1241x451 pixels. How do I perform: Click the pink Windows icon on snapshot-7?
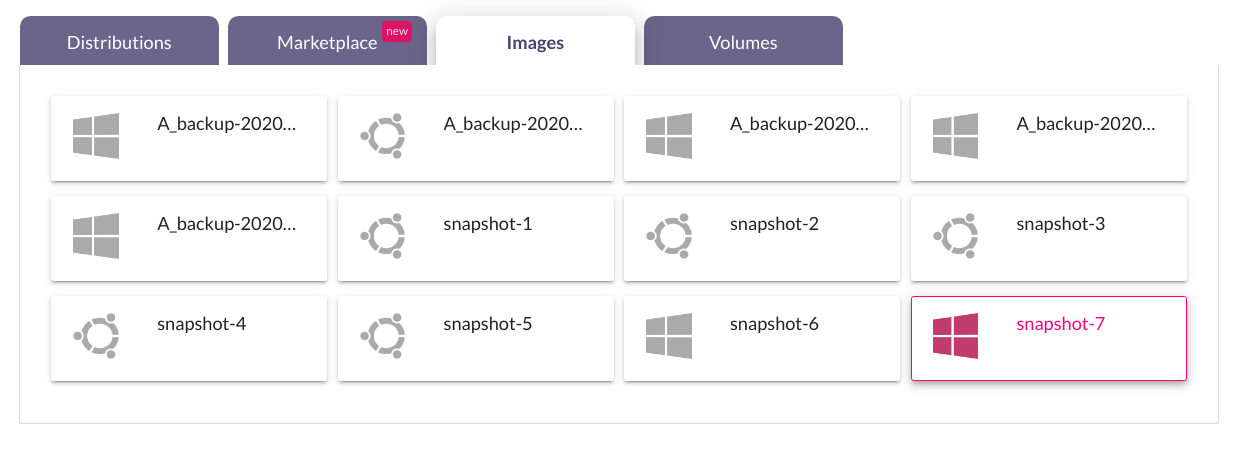[x=955, y=336]
